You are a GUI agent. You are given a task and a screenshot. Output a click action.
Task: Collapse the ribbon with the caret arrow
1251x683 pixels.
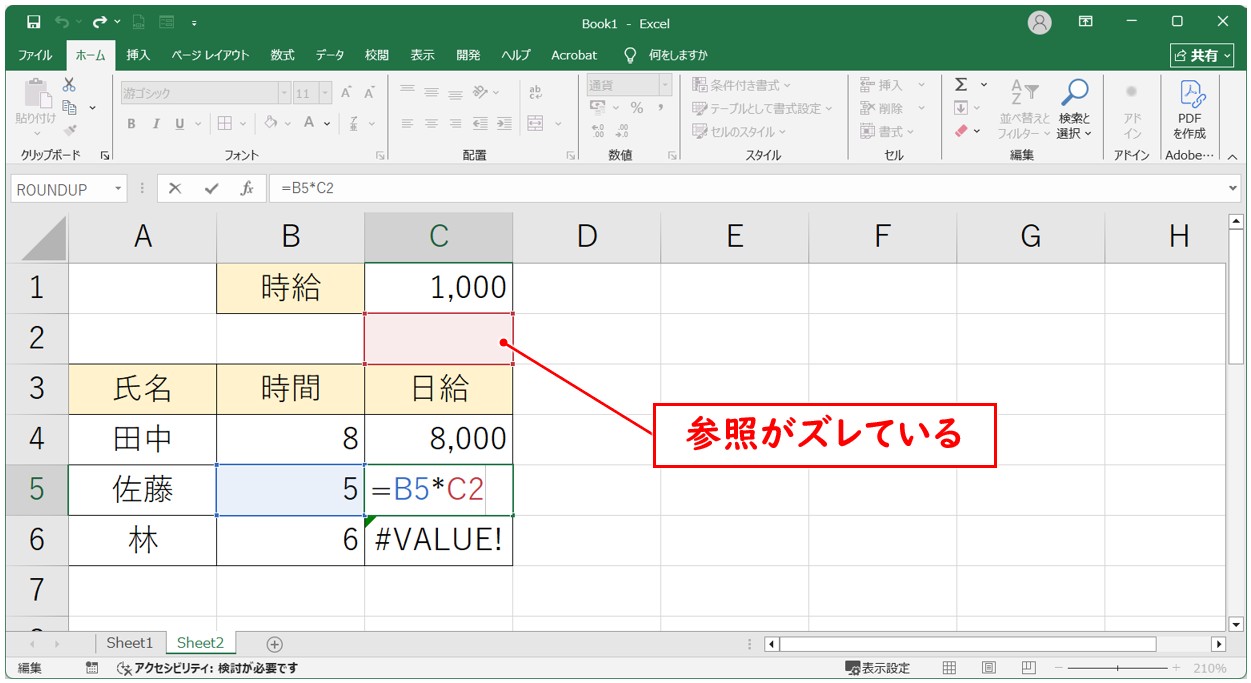[1232, 156]
